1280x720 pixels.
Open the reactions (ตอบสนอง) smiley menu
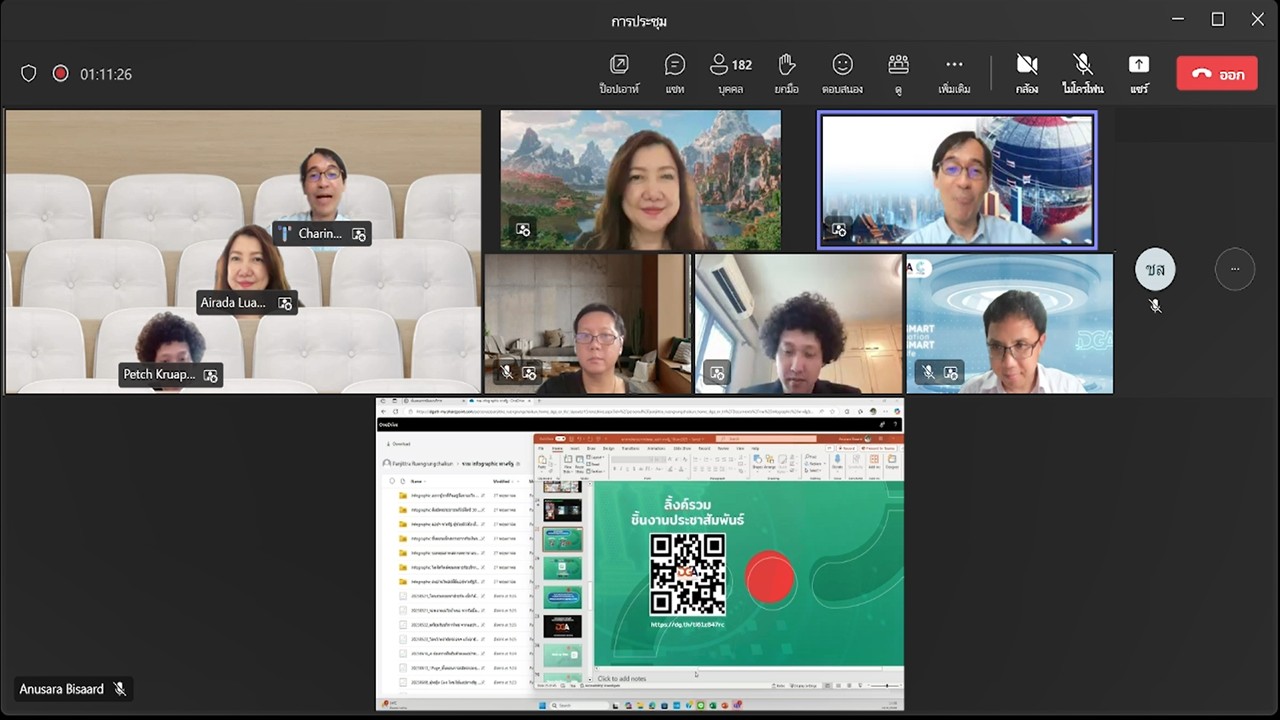click(843, 74)
